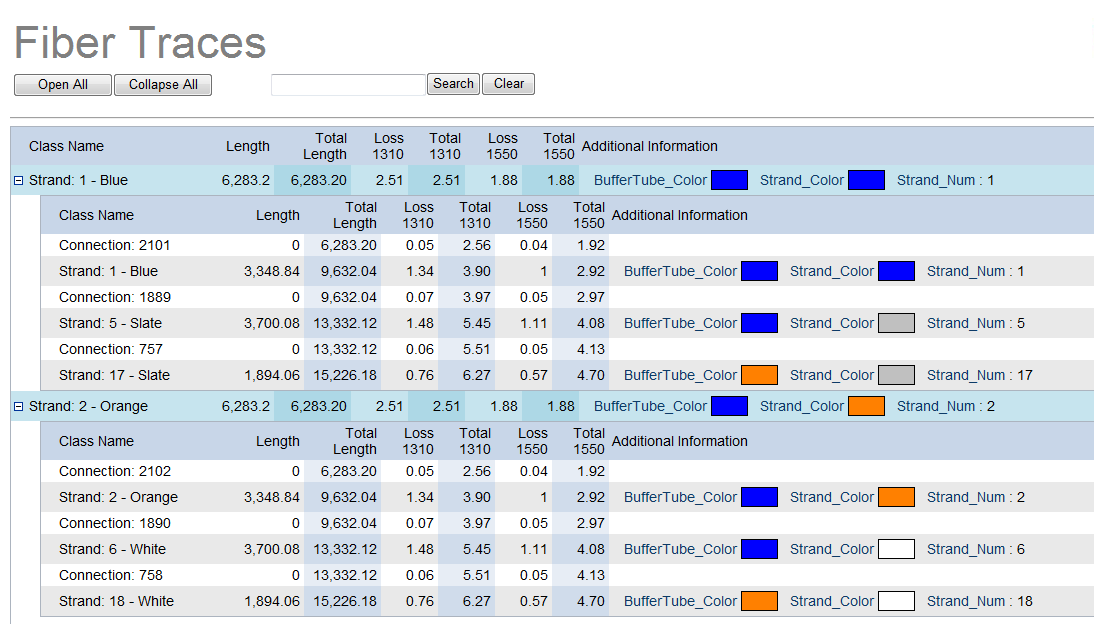The width and height of the screenshot is (1094, 624).
Task: Click the Open All button
Action: click(63, 85)
